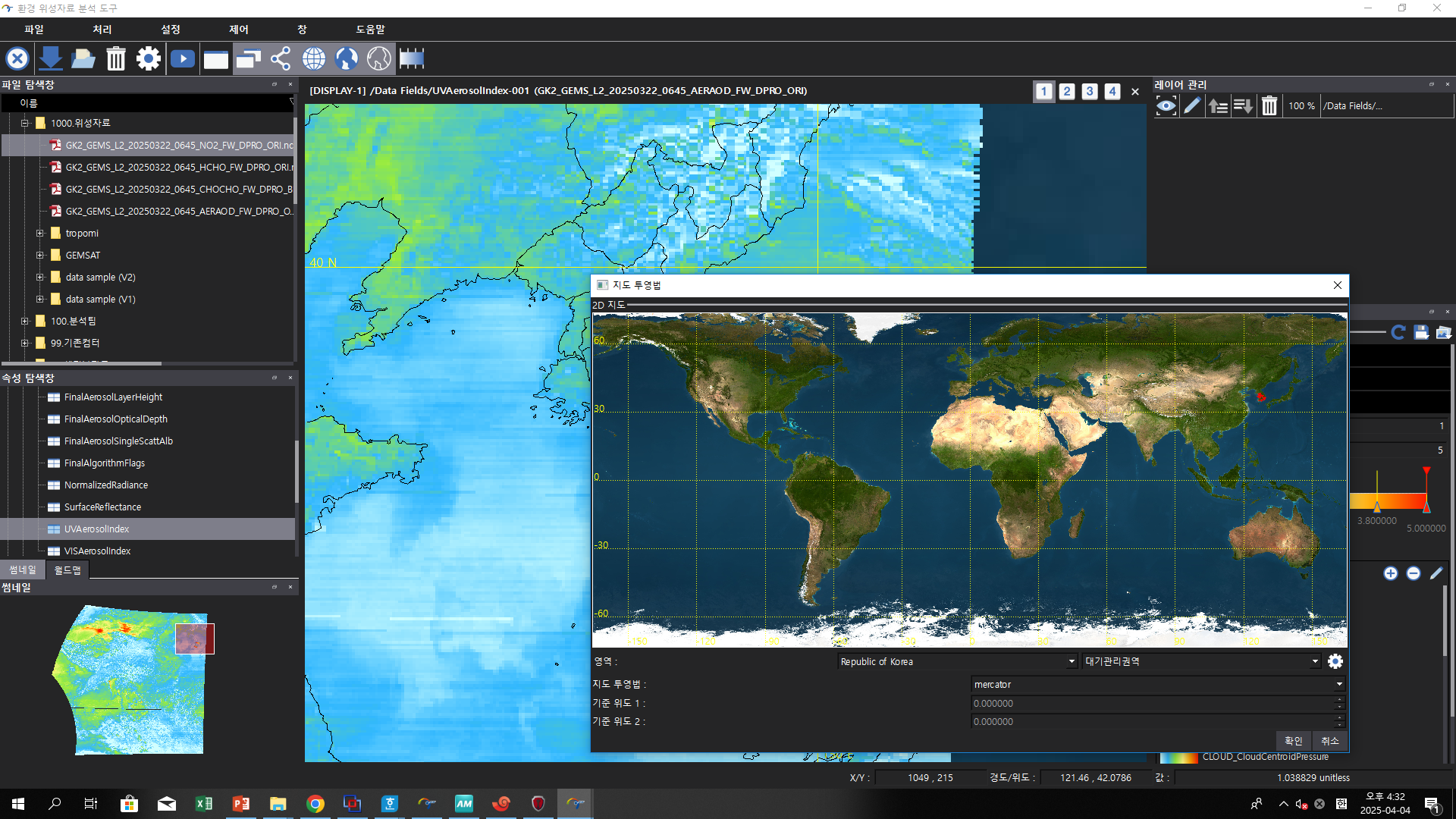Delete layer with trash icon in layer panel

1269,106
